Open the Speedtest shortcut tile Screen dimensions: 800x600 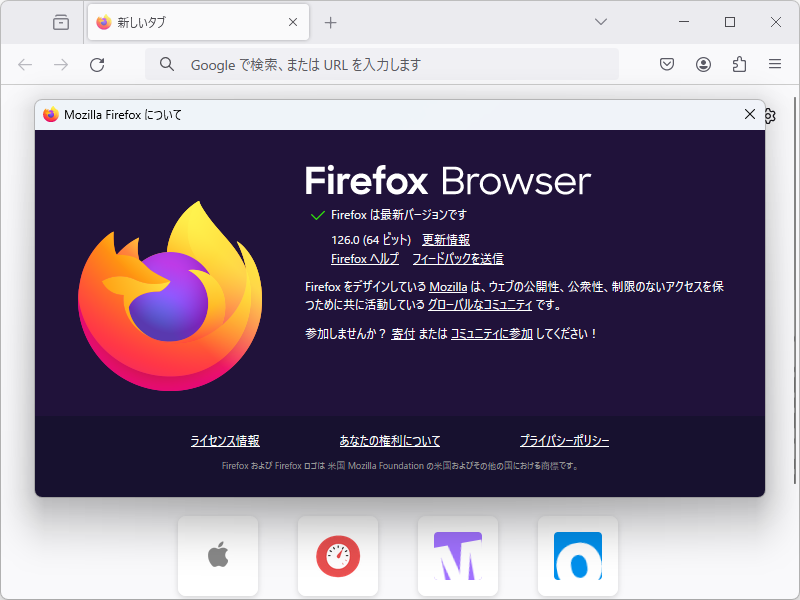point(338,555)
